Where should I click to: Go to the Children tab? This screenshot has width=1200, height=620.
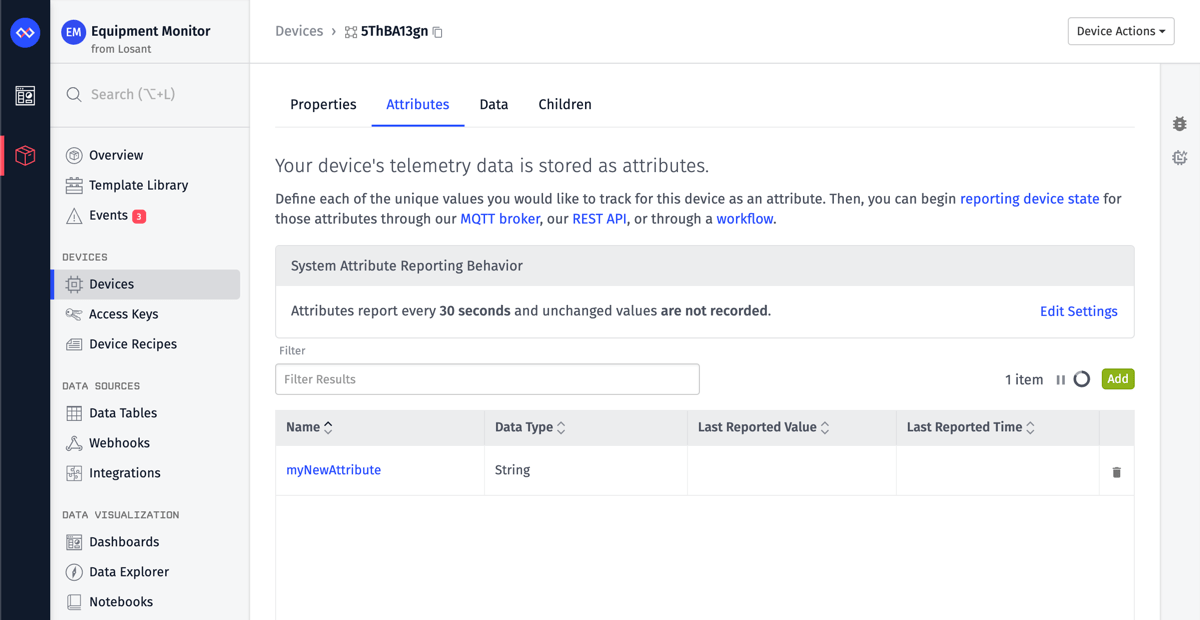pyautogui.click(x=565, y=104)
